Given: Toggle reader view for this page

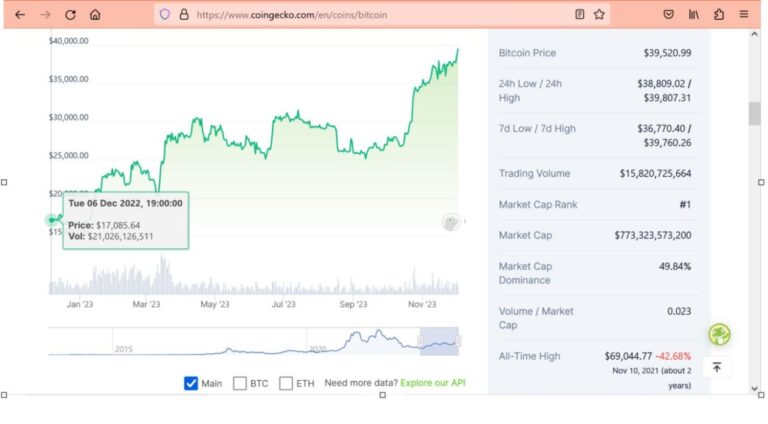Looking at the screenshot, I should pos(580,15).
